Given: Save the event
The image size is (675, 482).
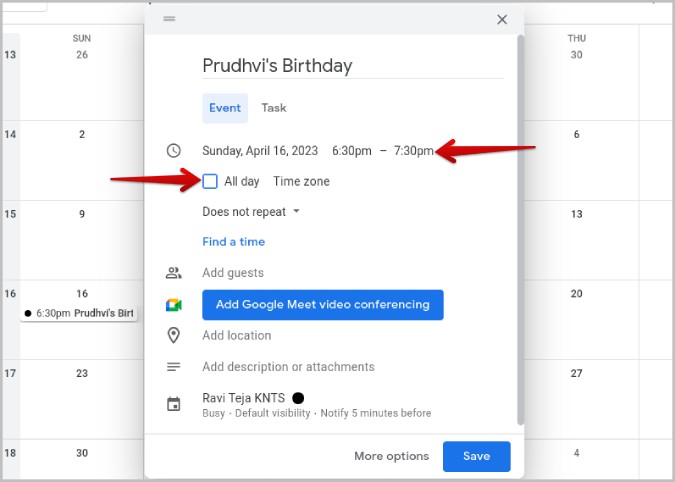Looking at the screenshot, I should click(x=477, y=456).
